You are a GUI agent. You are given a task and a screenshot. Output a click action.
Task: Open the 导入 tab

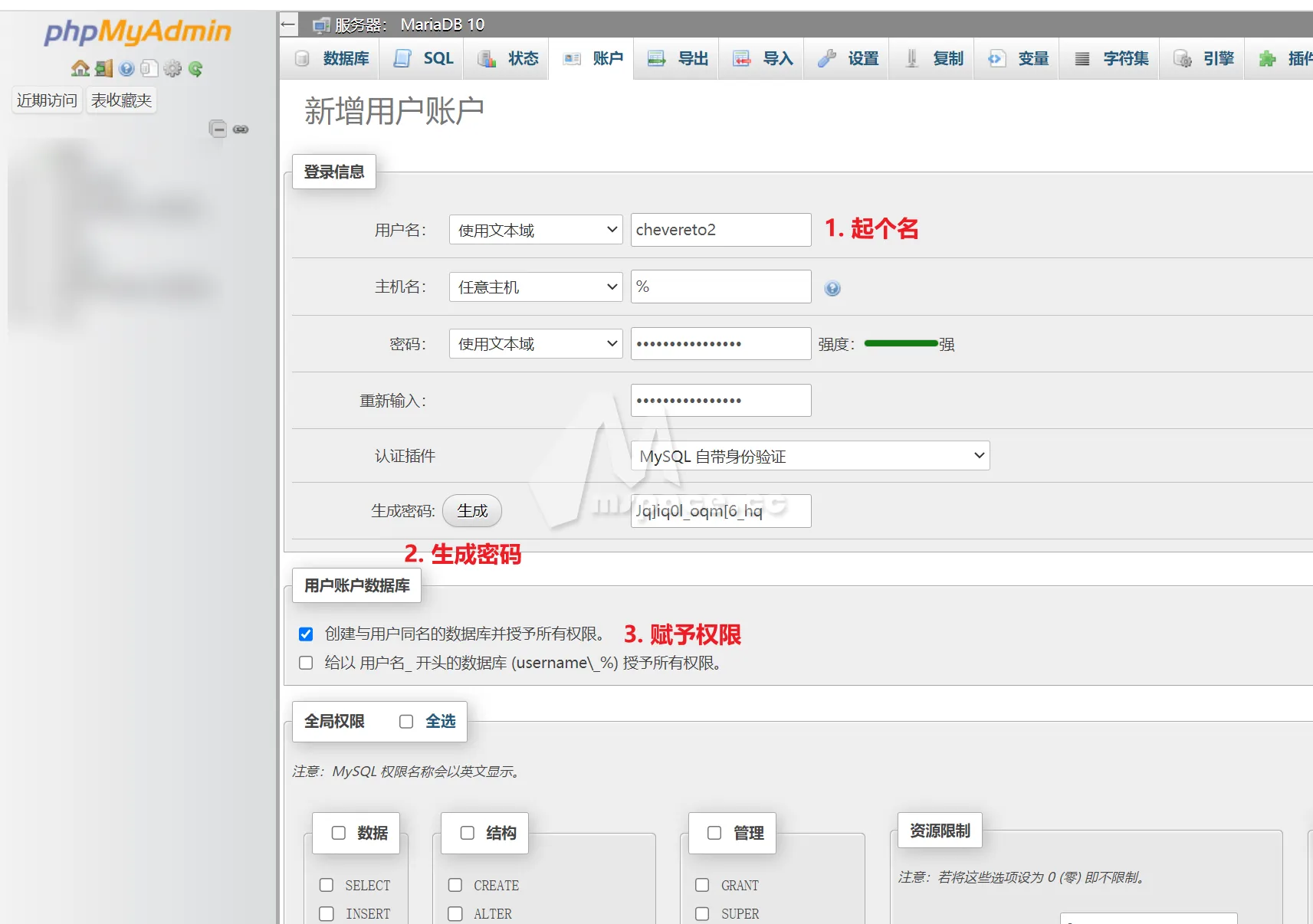762,58
